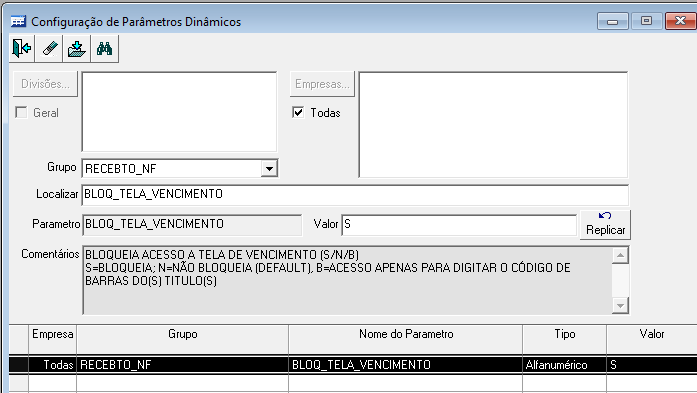
Task: Click the Divisões... button
Action: point(45,84)
